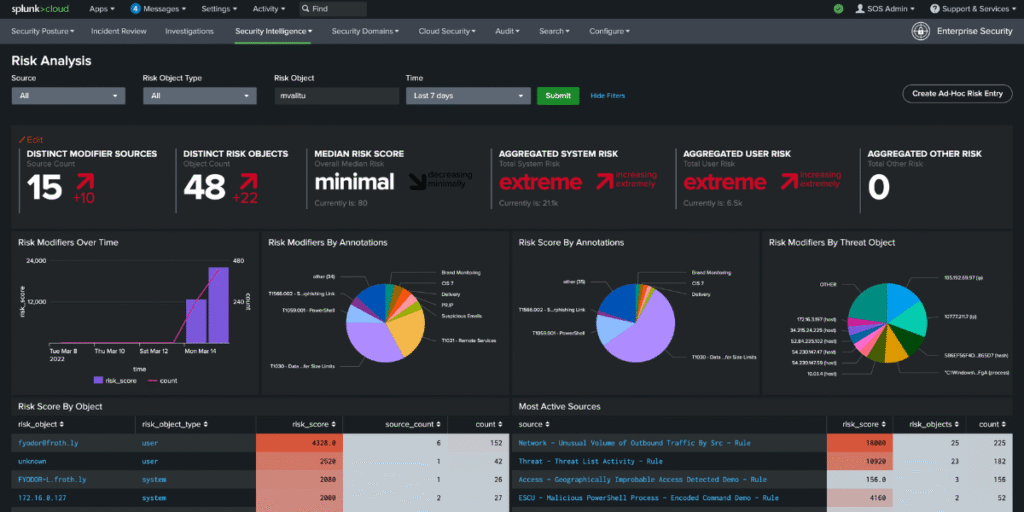Expand the Time range dropdown
Viewport: 1024px width, 512px height.
[468, 96]
